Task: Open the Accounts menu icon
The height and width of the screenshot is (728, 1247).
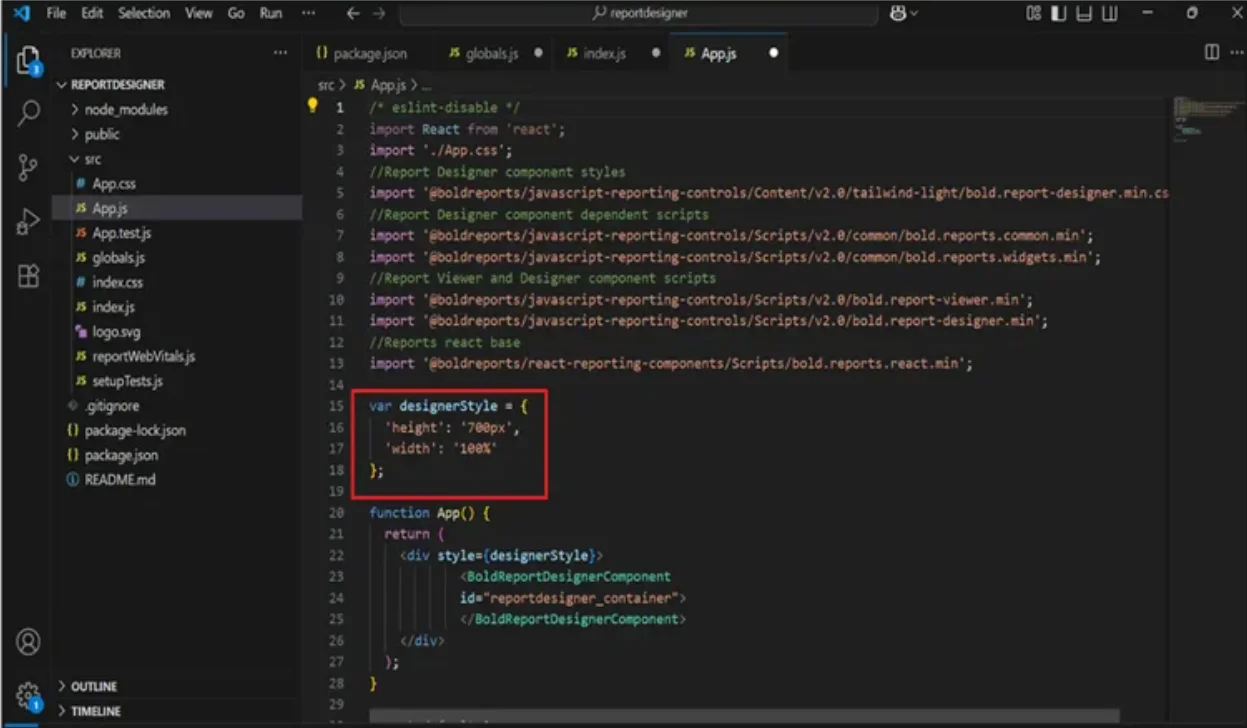Action: (x=28, y=641)
